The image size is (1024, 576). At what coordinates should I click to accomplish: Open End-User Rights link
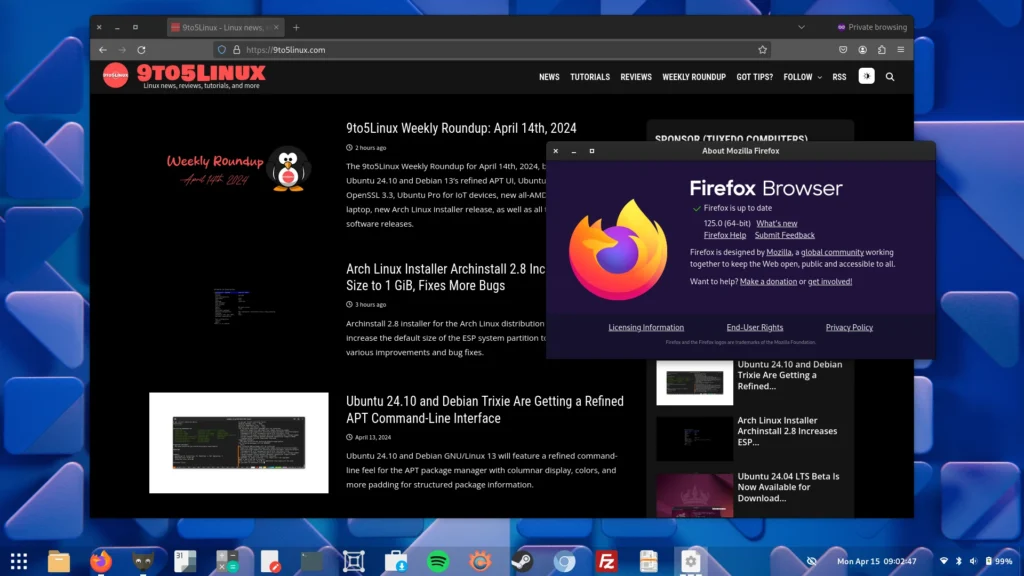tap(754, 327)
